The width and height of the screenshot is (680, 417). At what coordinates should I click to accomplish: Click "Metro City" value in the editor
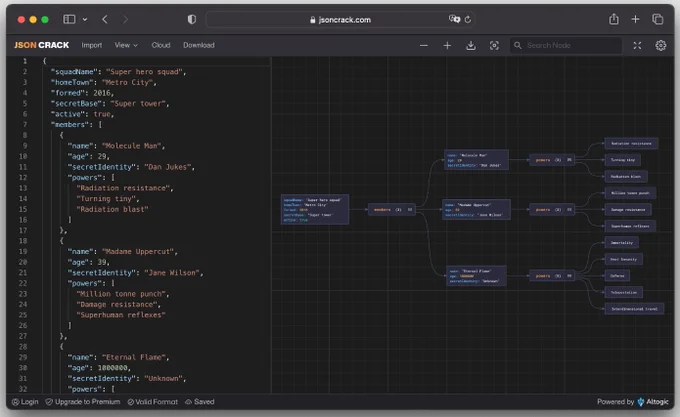click(x=127, y=82)
